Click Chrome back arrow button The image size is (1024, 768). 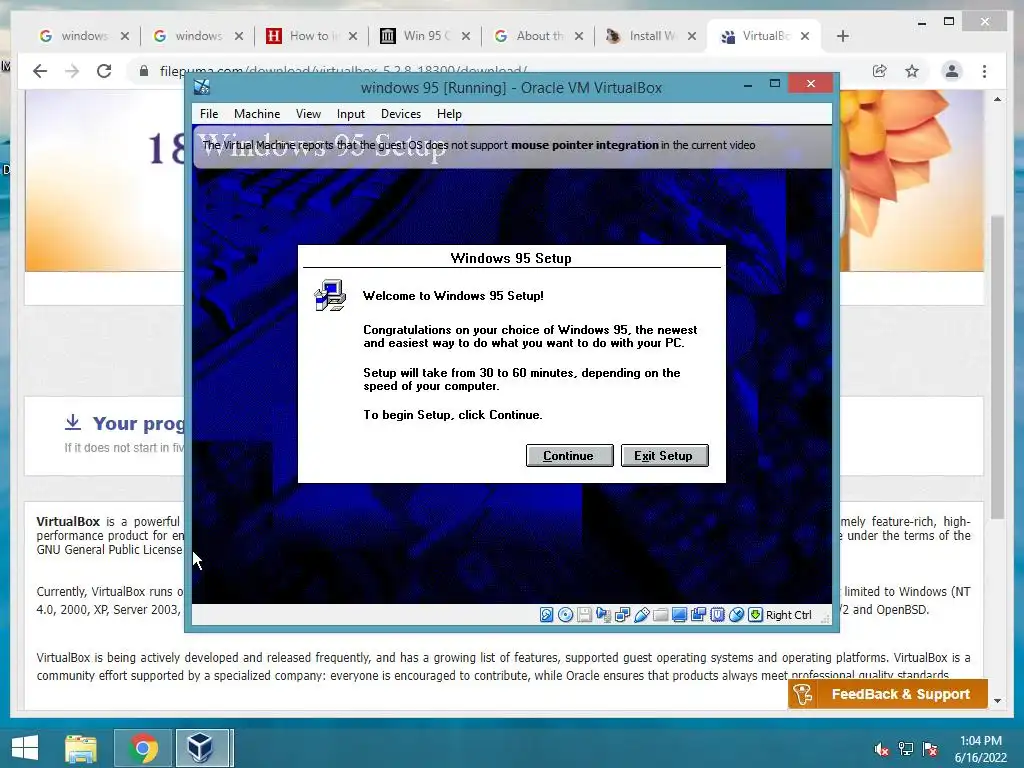coord(40,71)
